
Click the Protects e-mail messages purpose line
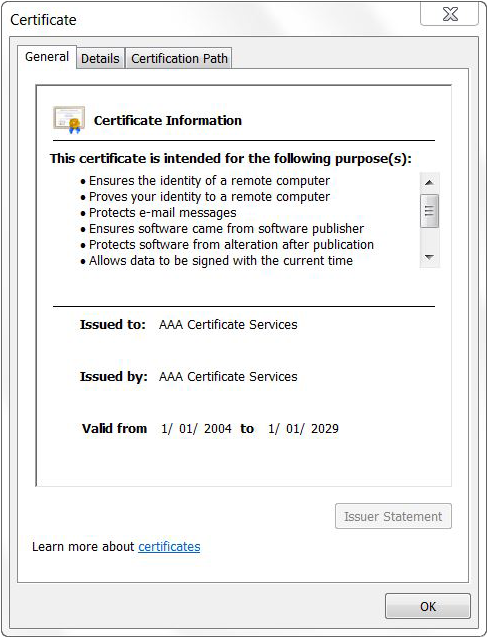[x=158, y=213]
